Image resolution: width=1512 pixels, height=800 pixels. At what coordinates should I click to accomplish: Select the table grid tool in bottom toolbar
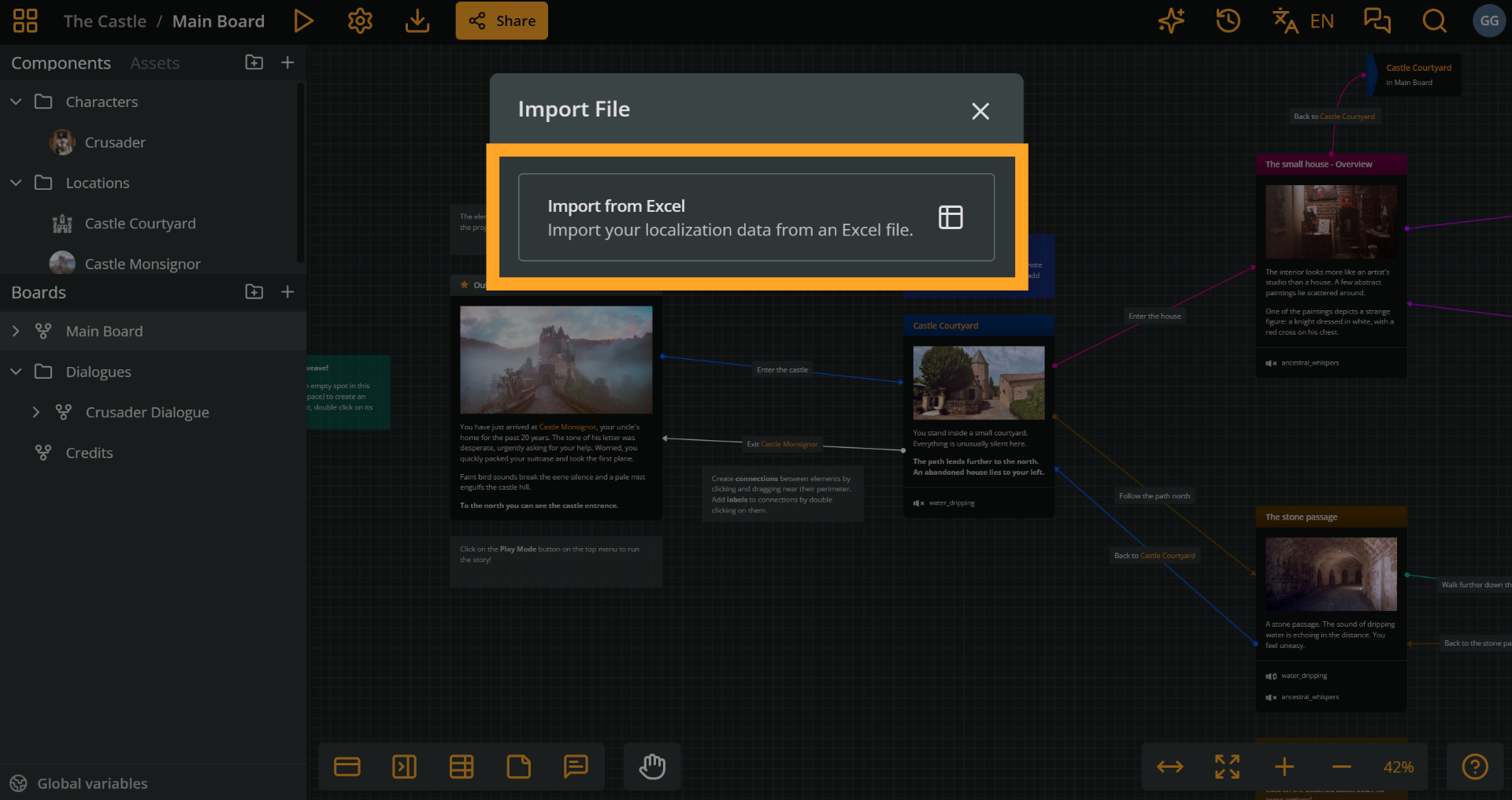(461, 767)
